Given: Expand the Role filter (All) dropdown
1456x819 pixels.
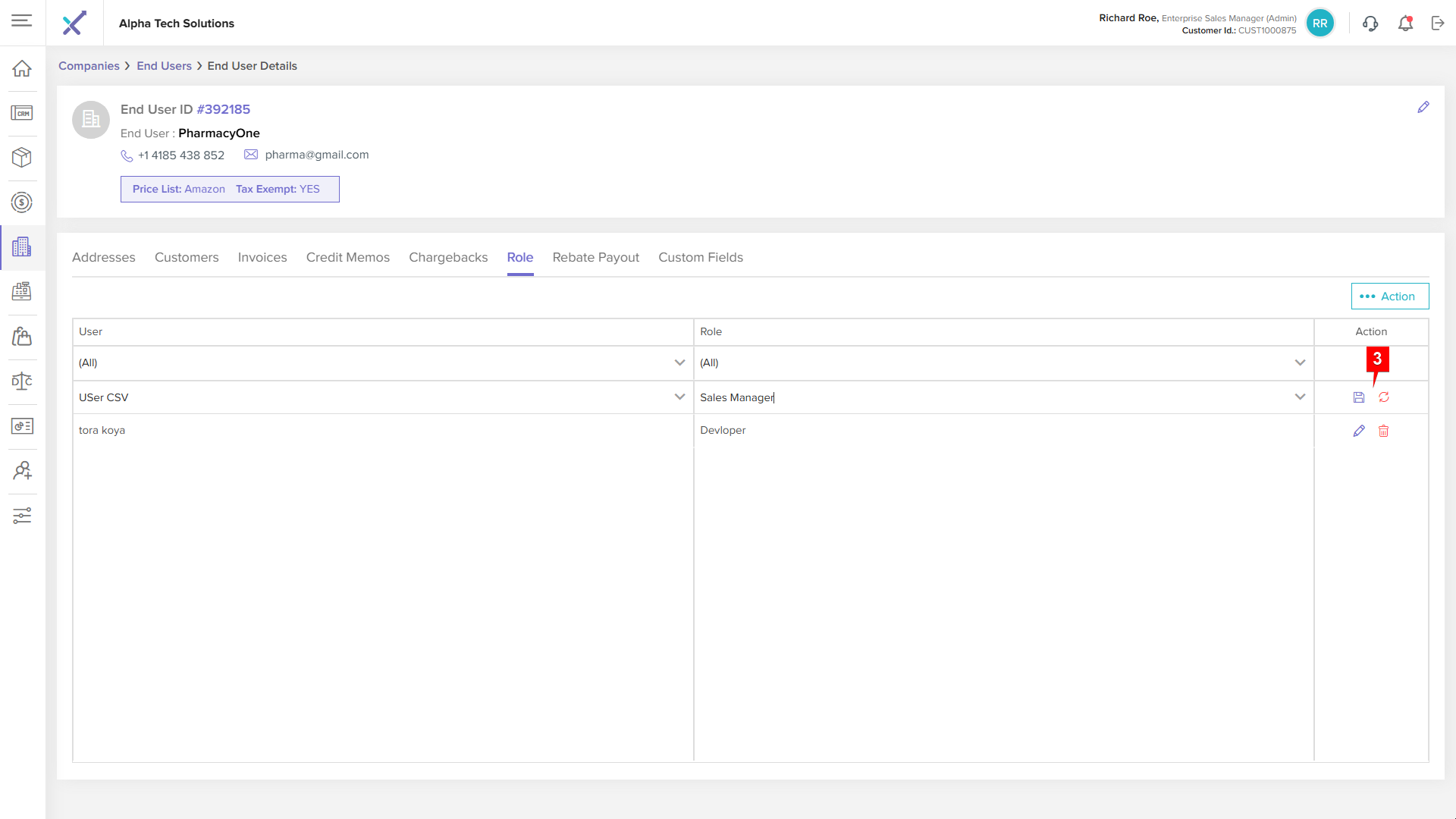Looking at the screenshot, I should (x=1300, y=362).
